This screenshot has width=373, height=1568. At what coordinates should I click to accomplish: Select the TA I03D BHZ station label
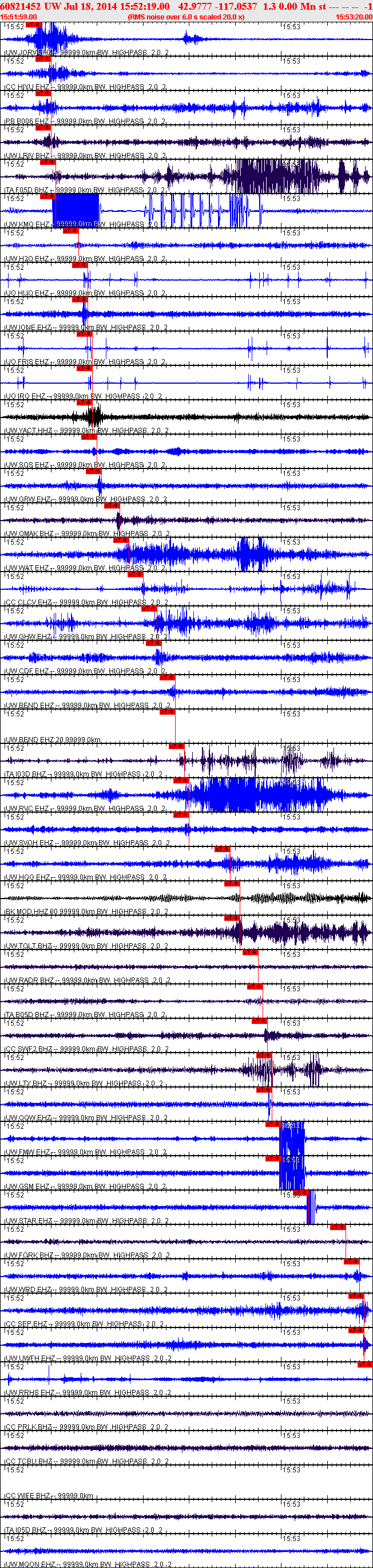pos(84,775)
